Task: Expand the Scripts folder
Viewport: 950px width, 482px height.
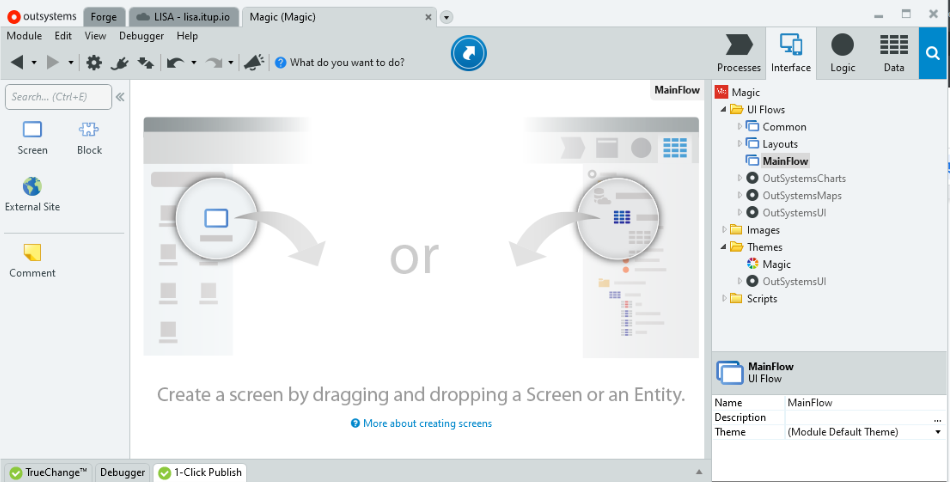Action: click(724, 298)
